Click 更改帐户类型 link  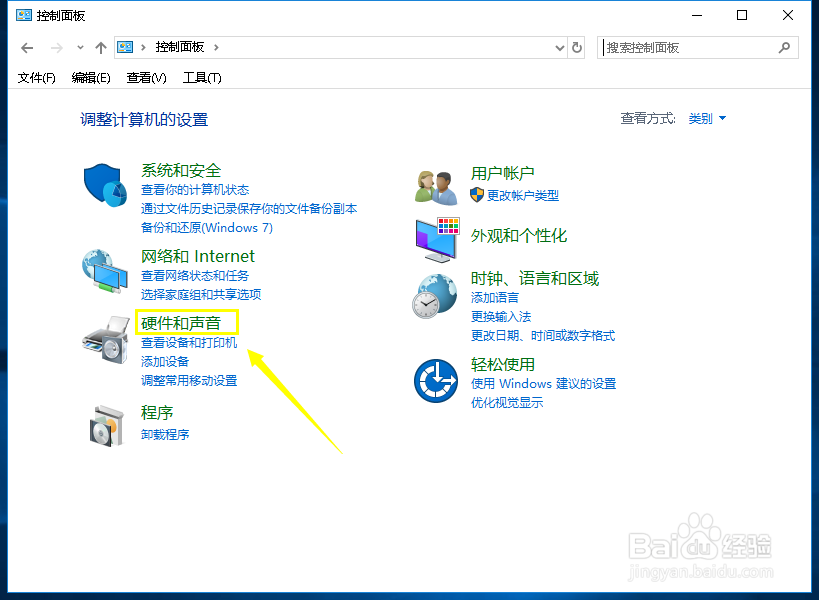[x=523, y=195]
